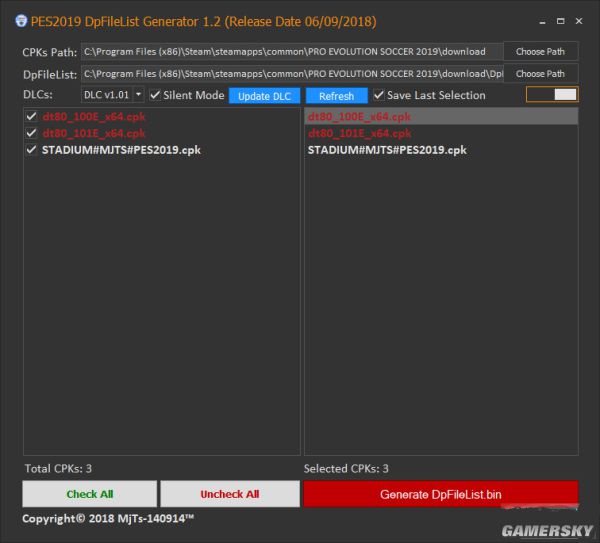
Task: Select STADIUM#MJTS#PES2019.cpk in right selected list
Action: coord(441,150)
